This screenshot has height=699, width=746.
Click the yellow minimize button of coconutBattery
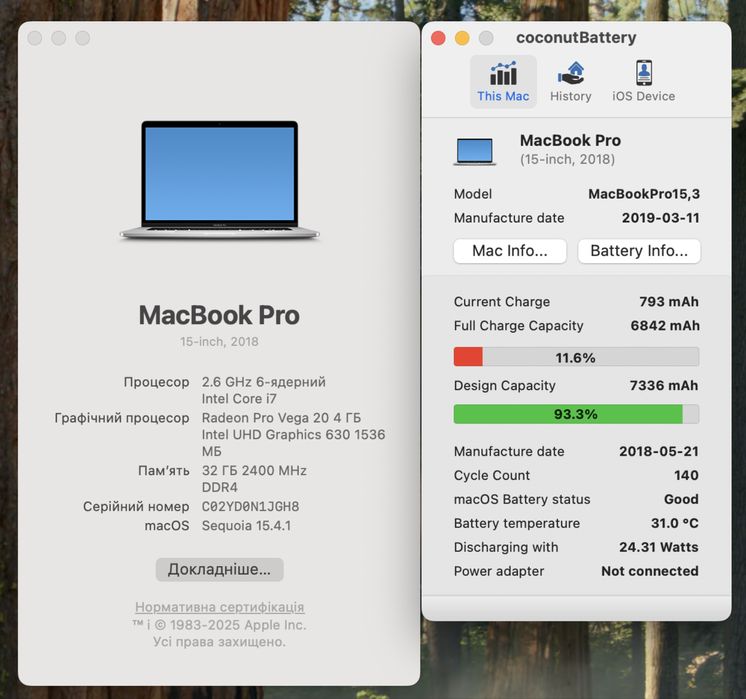click(x=462, y=38)
